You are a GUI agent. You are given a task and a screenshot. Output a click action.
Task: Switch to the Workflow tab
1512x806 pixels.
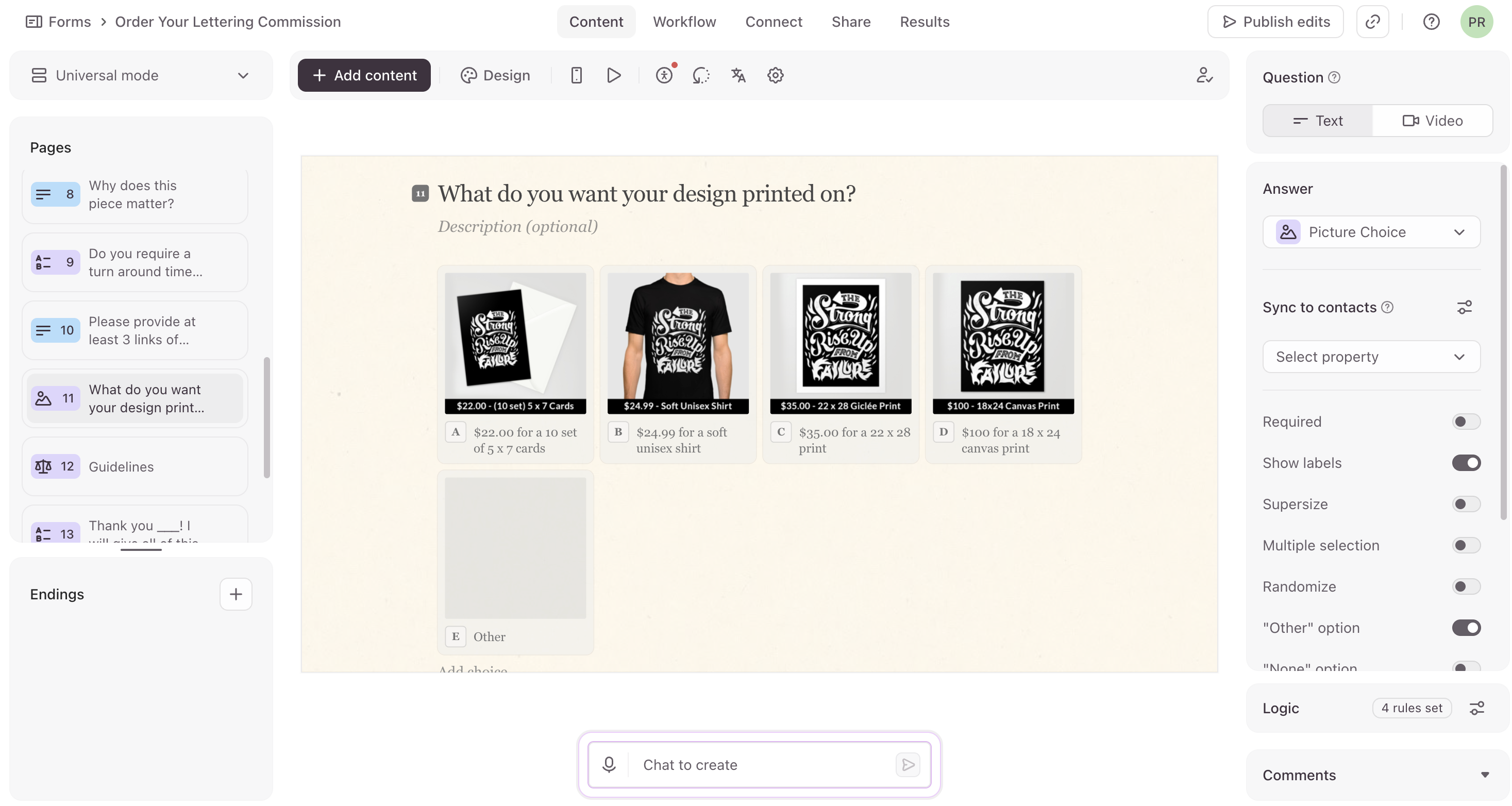click(684, 22)
